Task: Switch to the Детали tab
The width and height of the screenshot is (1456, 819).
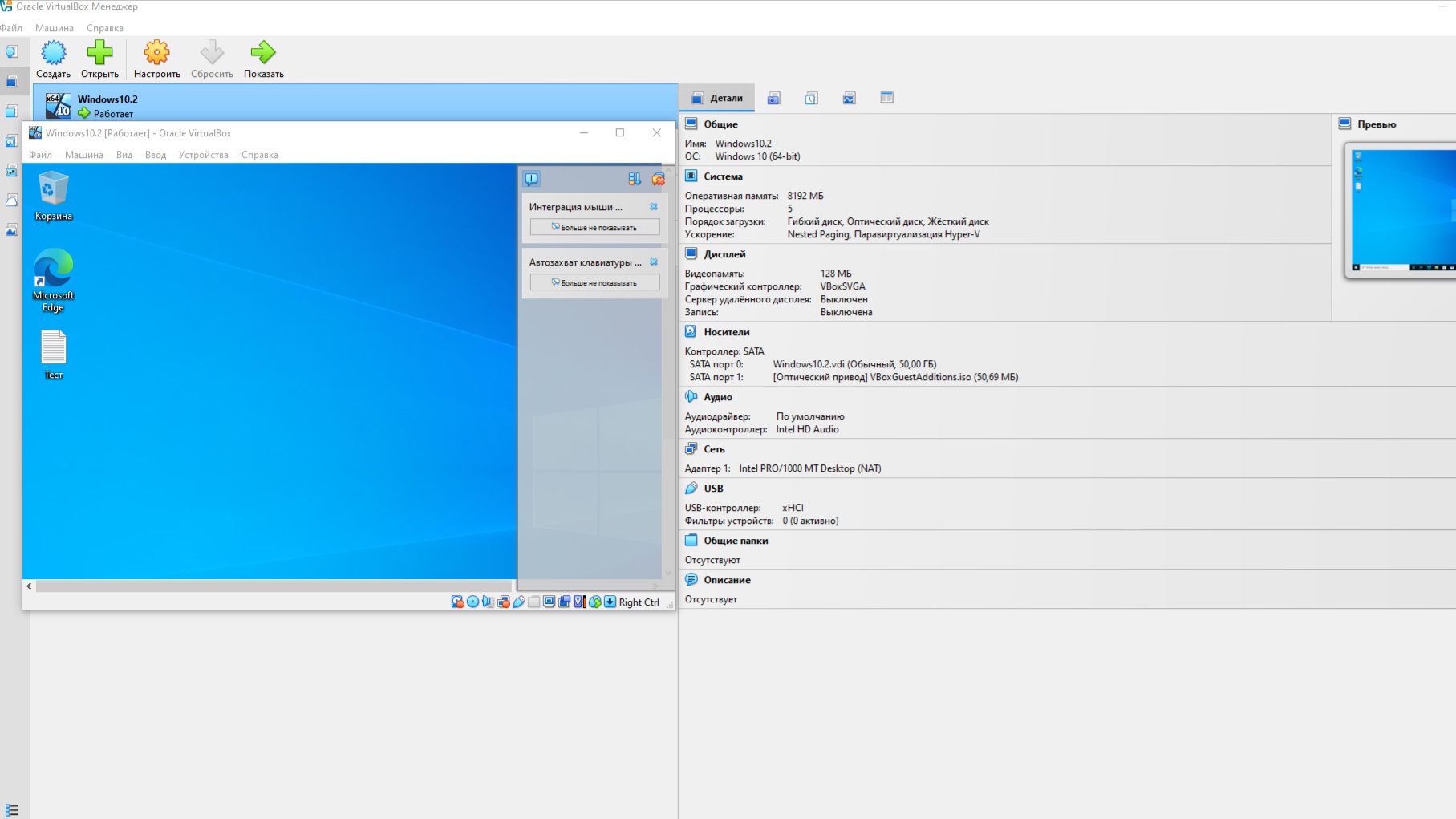Action: [717, 98]
